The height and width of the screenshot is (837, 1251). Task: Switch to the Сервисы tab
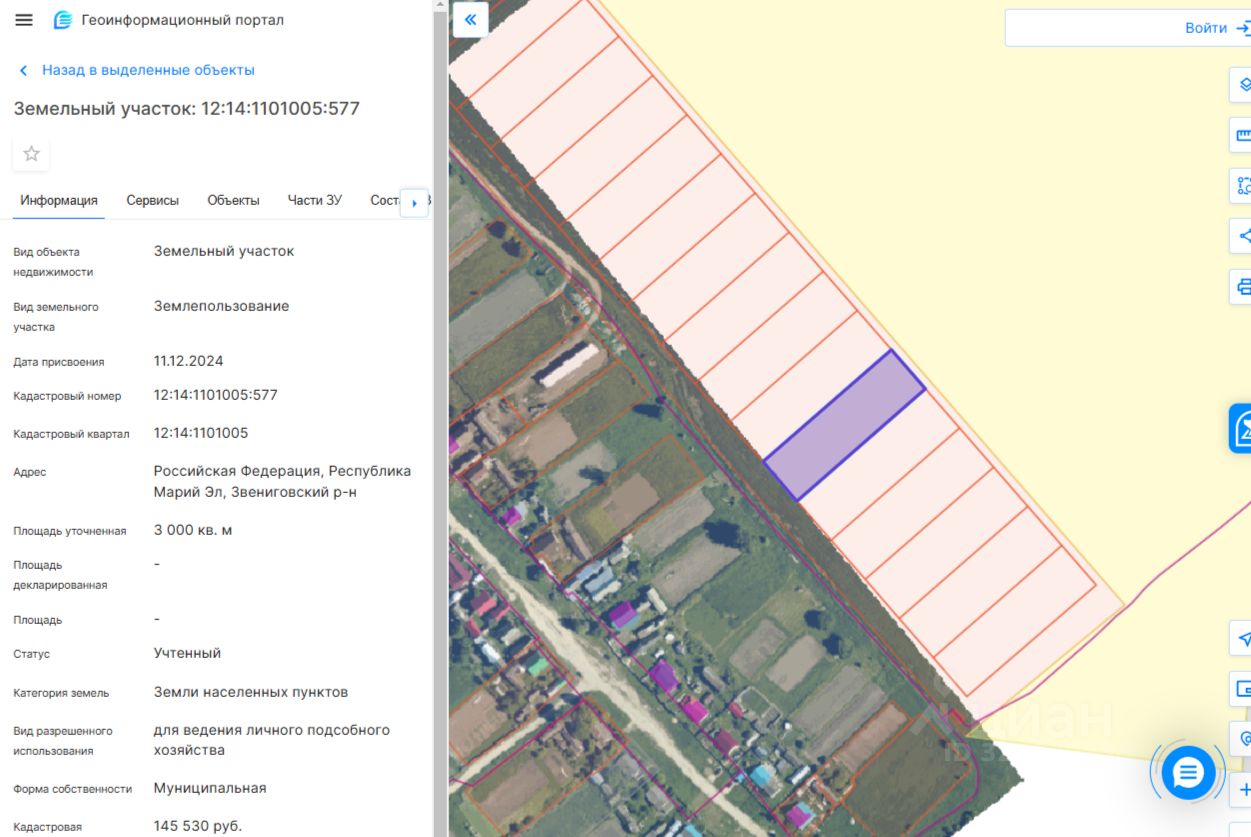tap(153, 200)
